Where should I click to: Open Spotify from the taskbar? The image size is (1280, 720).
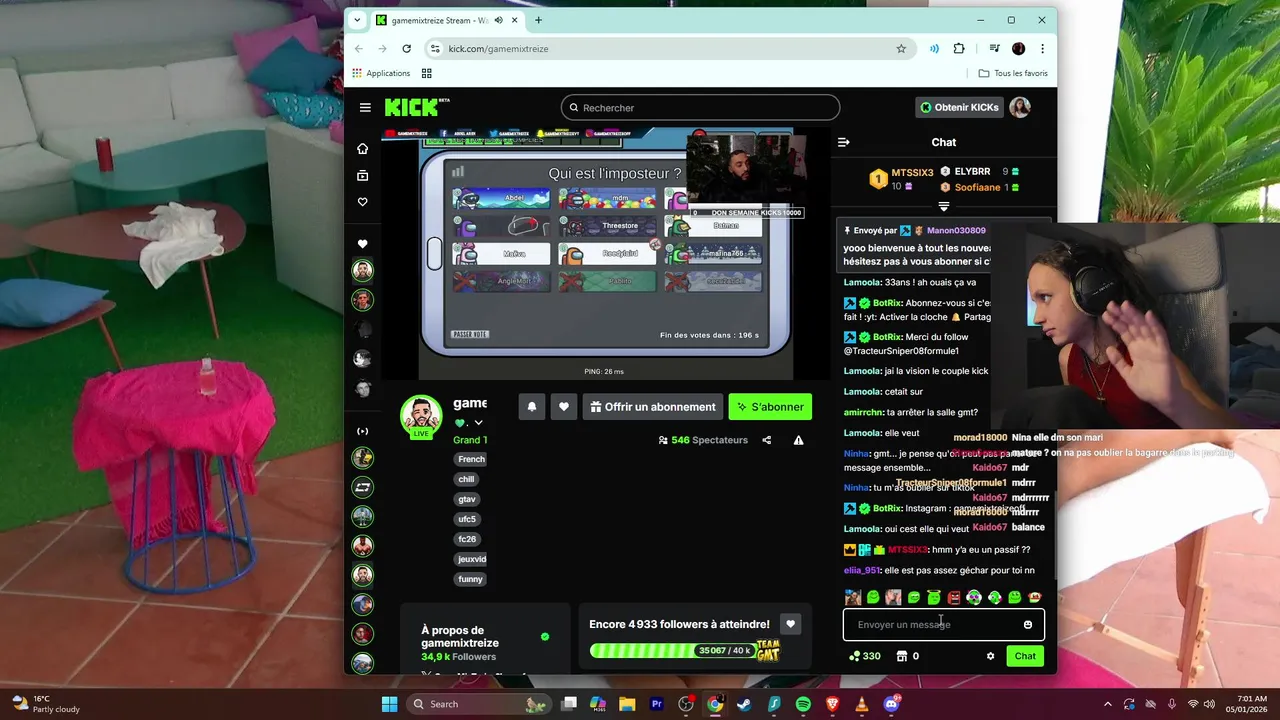803,704
